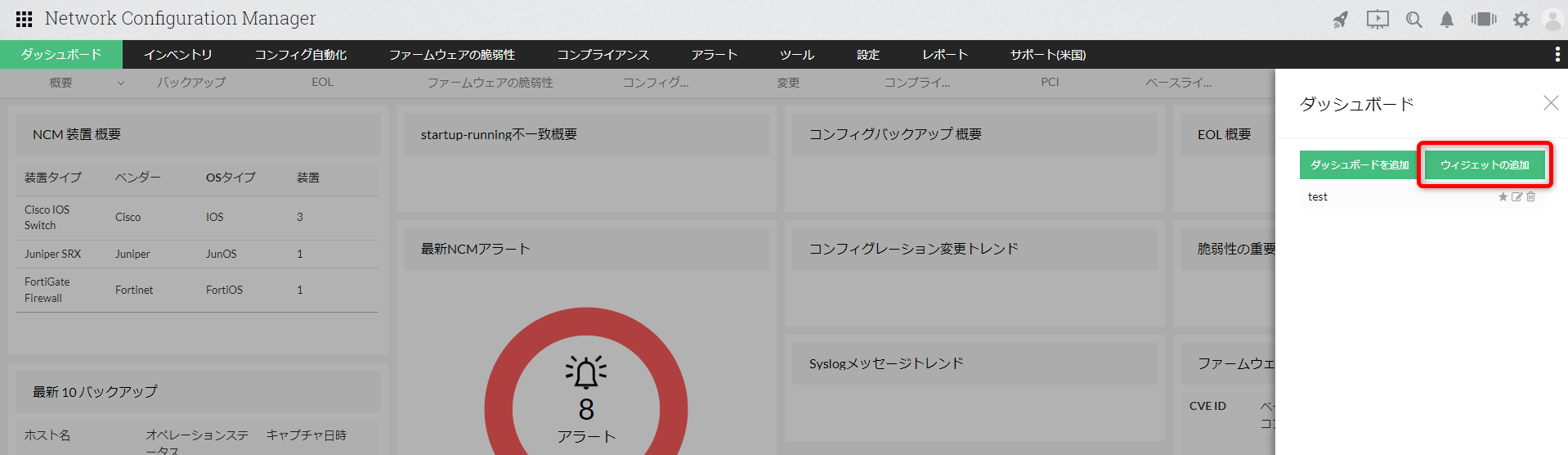Open the ファームウェアの脆弱性 main menu
Screen dimensions: 1568x455
click(x=452, y=55)
